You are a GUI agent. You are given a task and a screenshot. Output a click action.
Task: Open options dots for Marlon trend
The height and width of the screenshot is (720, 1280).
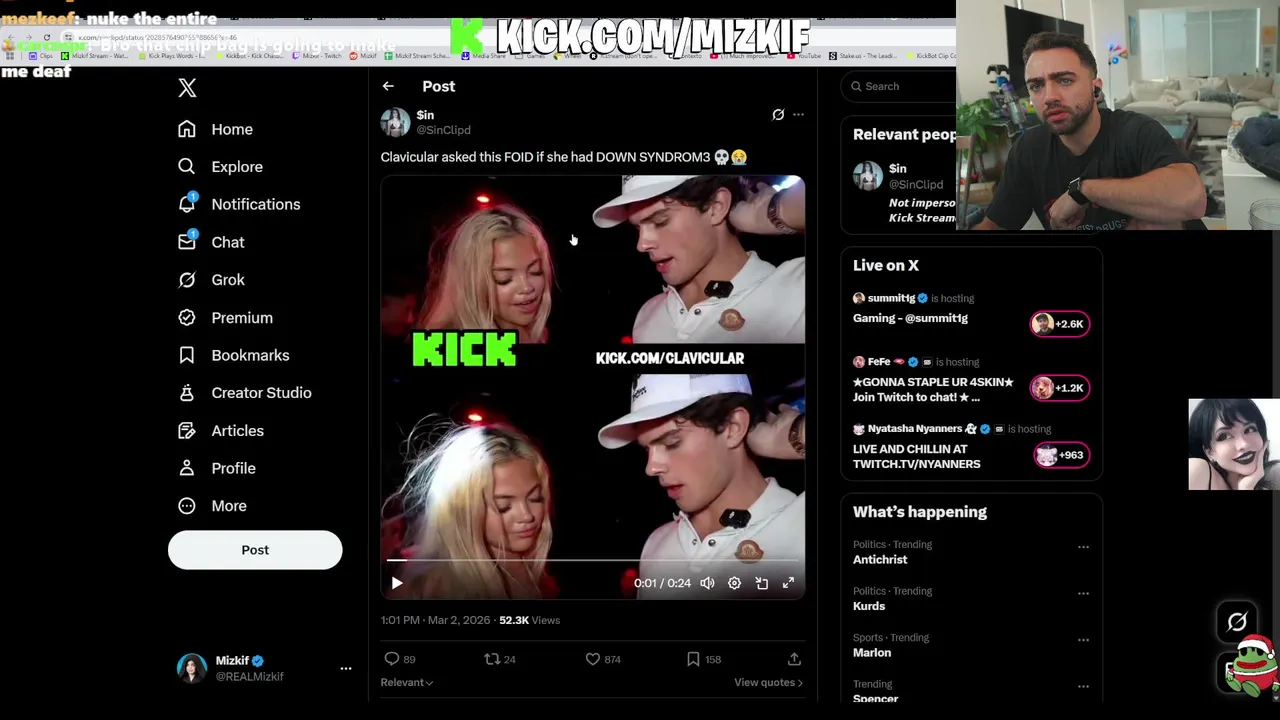(x=1083, y=640)
